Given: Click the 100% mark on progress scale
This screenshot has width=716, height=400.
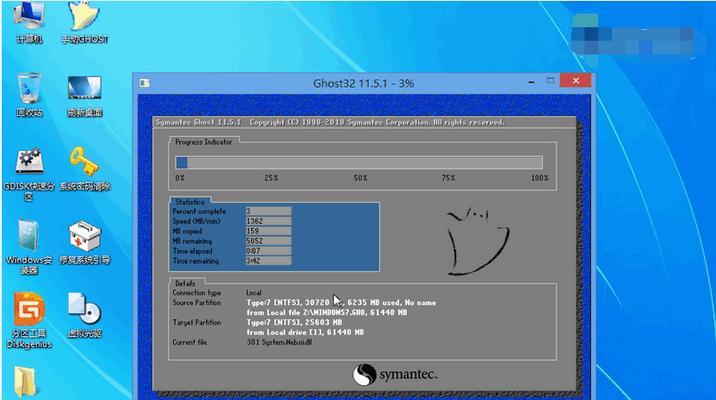Looking at the screenshot, I should pos(539,178).
